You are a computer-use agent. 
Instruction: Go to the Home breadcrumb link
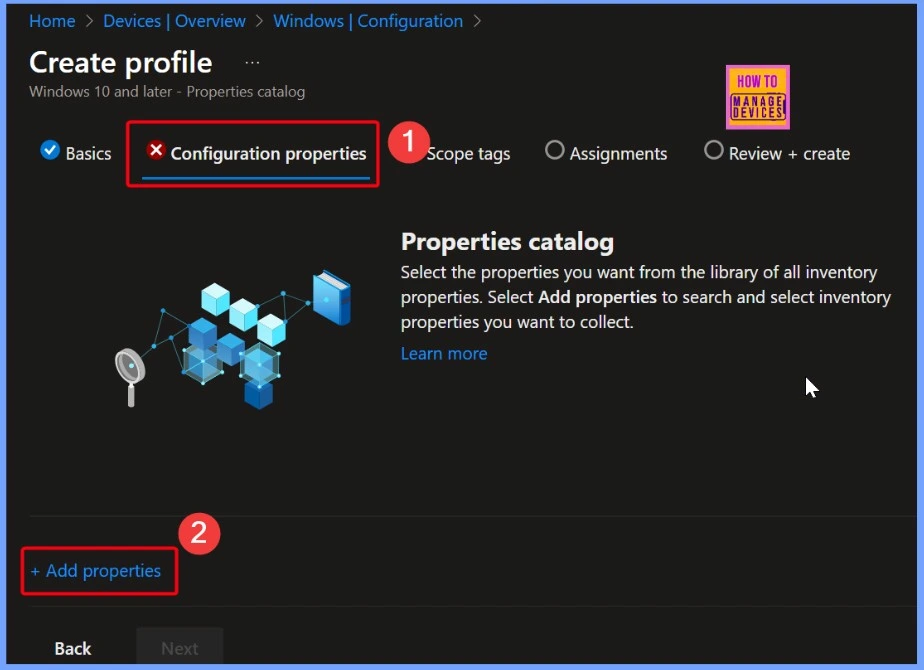52,21
